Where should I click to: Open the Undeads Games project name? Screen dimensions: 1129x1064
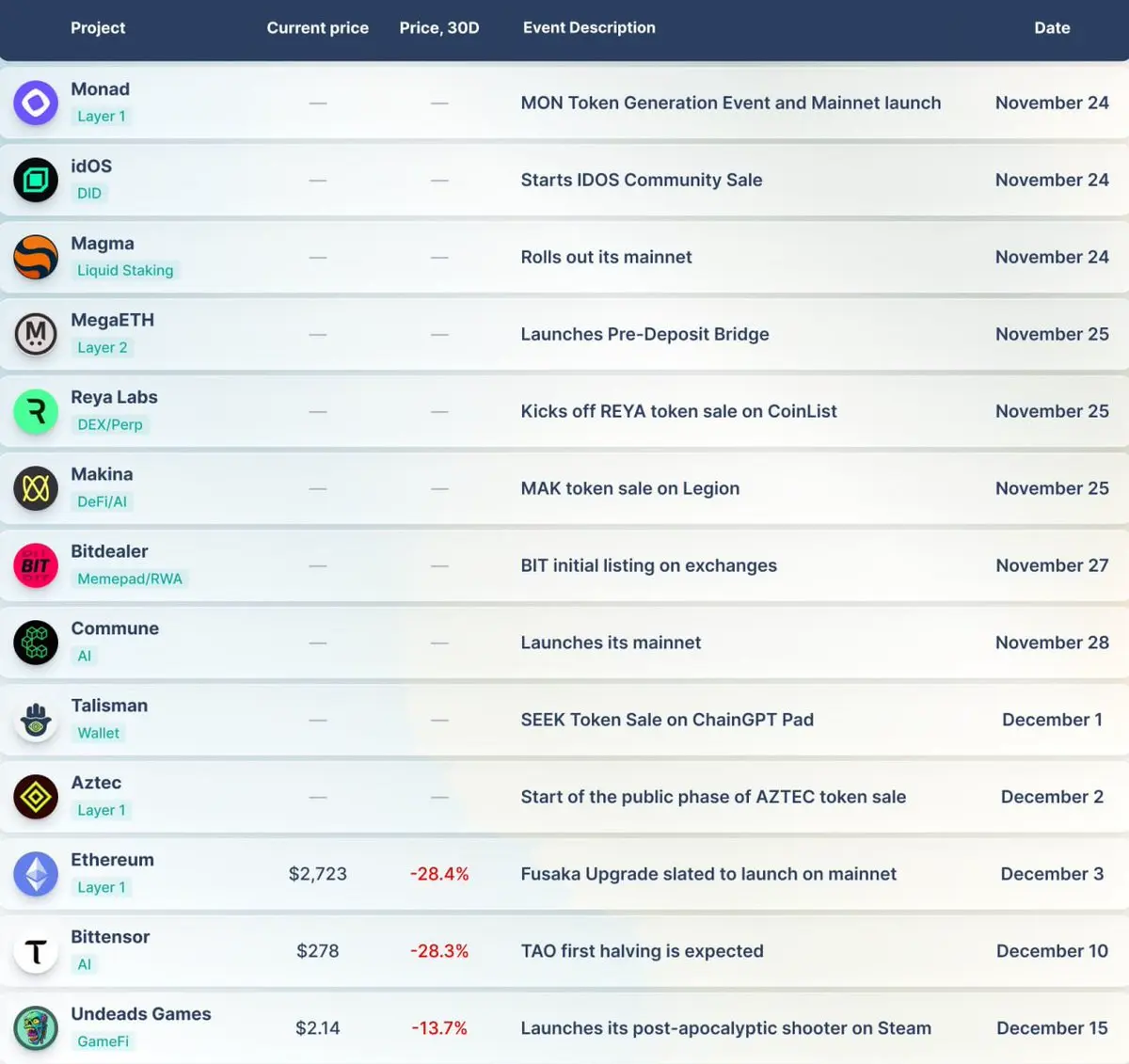141,1014
